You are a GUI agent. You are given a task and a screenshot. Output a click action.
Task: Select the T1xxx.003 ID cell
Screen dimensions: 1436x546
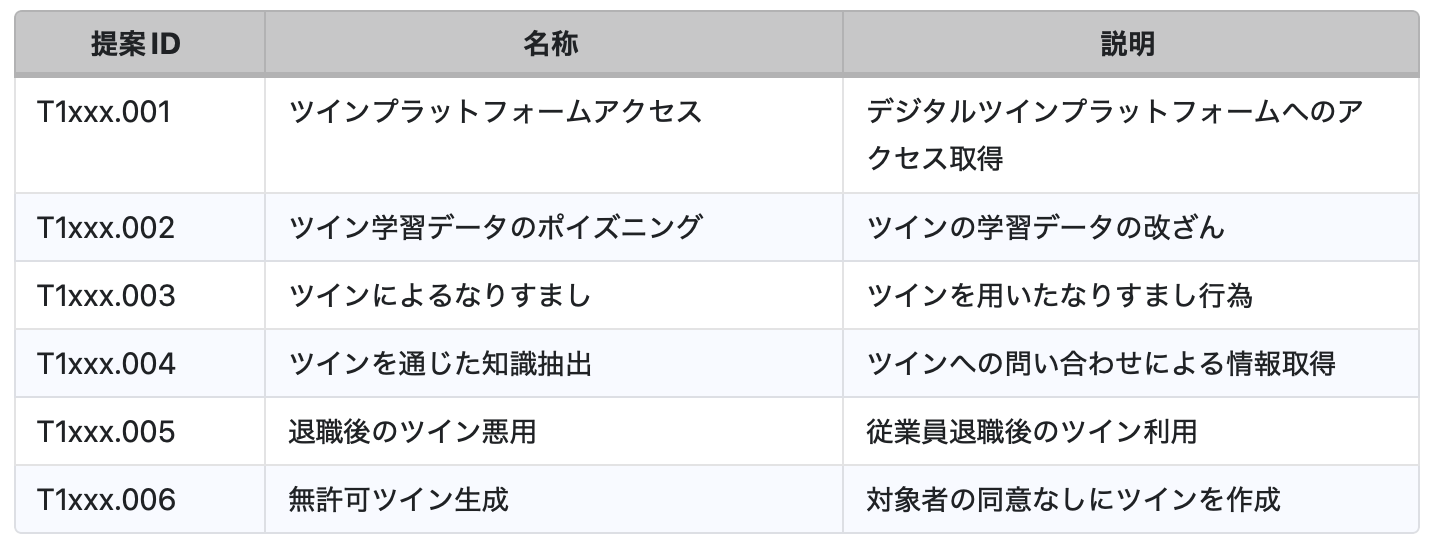click(x=106, y=295)
